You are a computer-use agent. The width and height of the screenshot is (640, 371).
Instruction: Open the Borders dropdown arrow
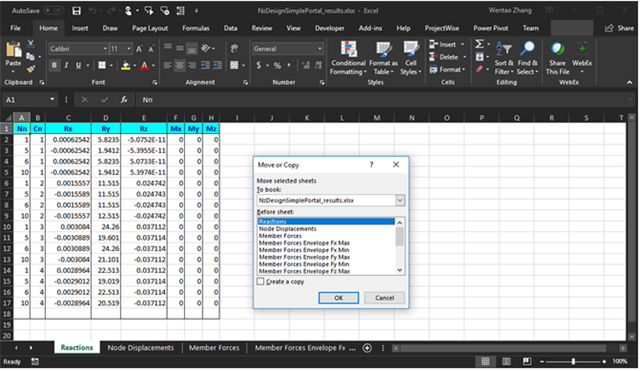(111, 65)
